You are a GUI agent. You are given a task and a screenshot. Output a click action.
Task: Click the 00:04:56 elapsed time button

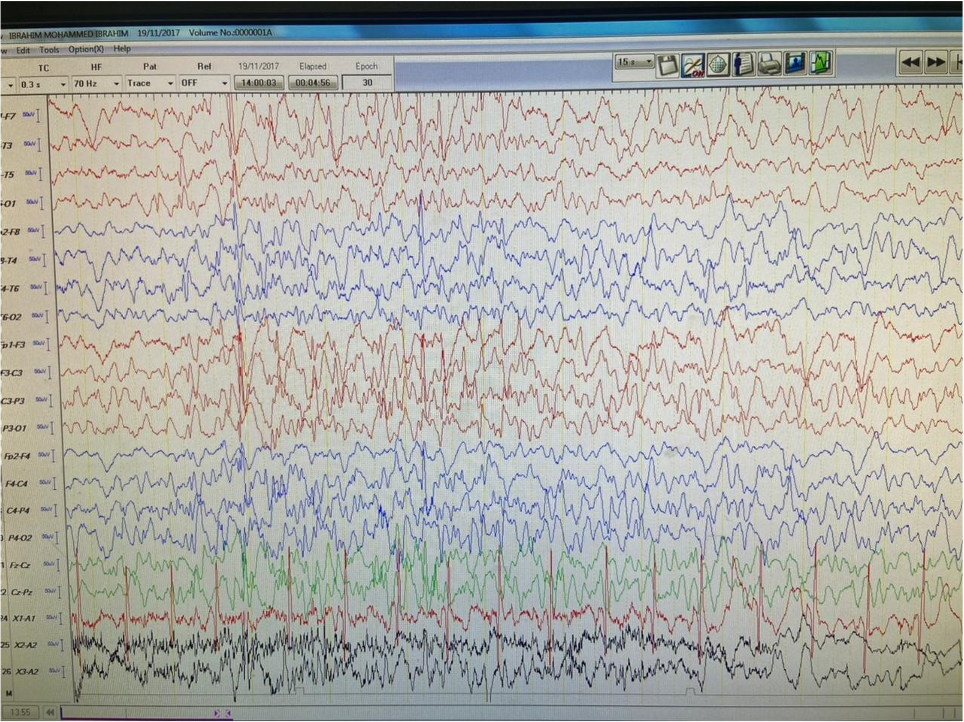point(311,83)
